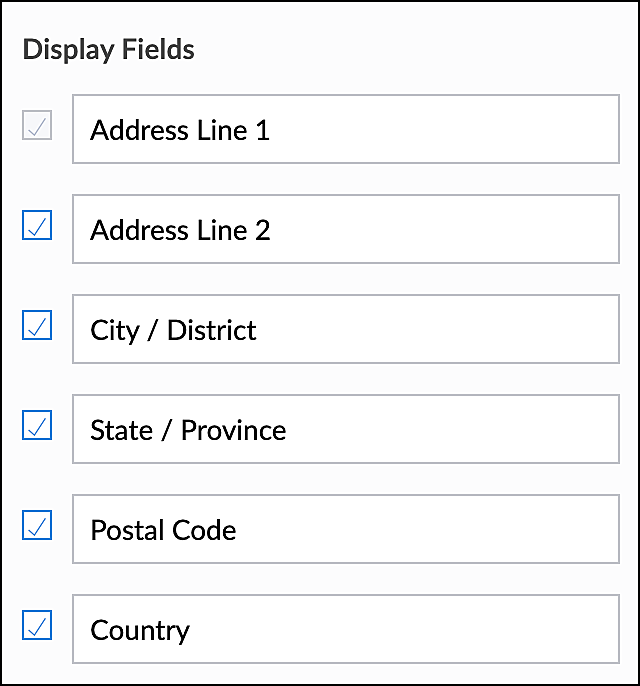The image size is (640, 686).
Task: Click into the Country text field
Action: (345, 629)
